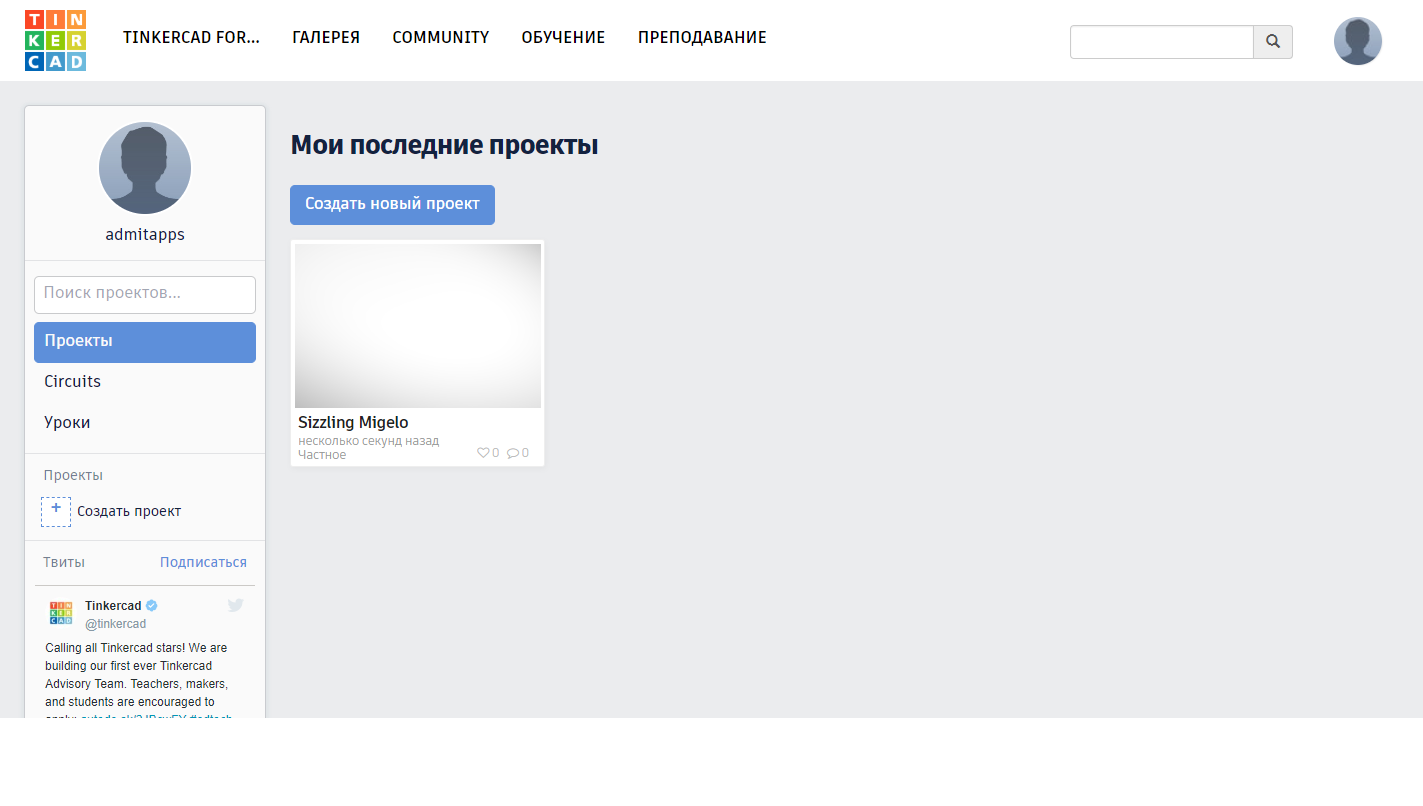Click the heart like icon on Sizzling Migelo
The height and width of the screenshot is (806, 1423).
(483, 453)
